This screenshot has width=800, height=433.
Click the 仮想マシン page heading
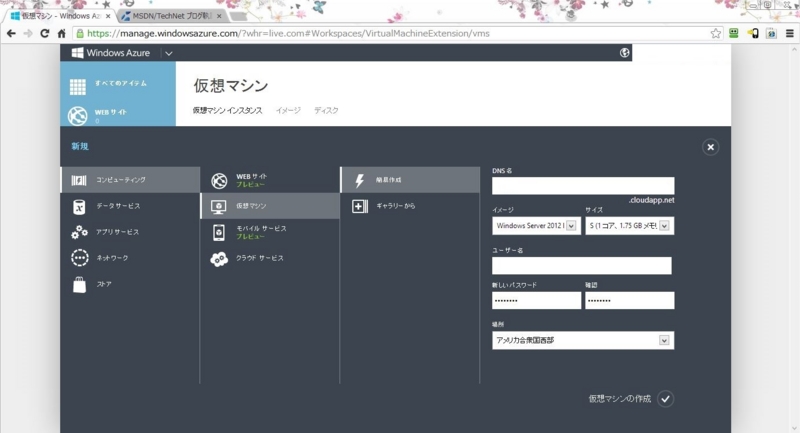coord(231,85)
